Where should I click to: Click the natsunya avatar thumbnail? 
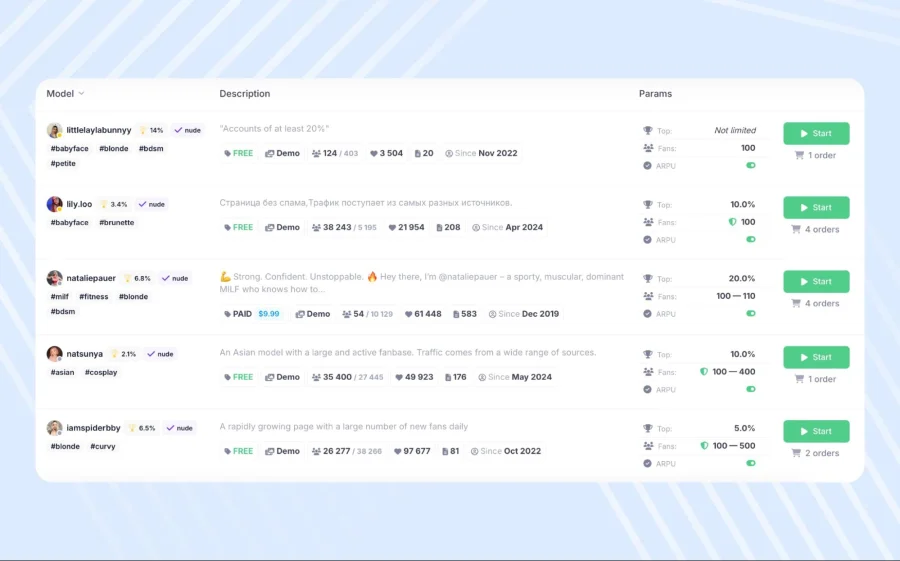pyautogui.click(x=55, y=354)
